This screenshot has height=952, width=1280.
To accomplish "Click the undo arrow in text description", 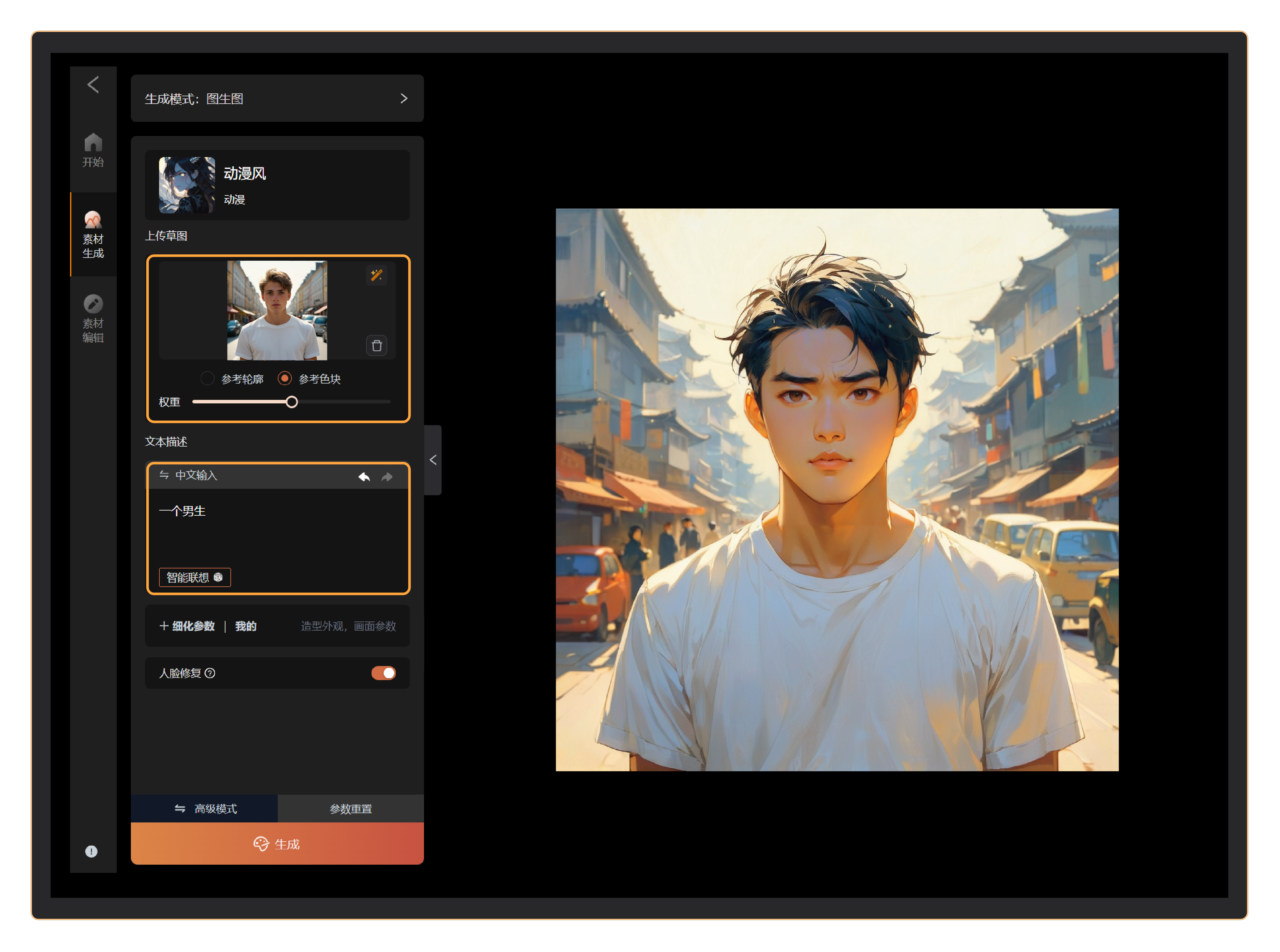I will tap(364, 477).
